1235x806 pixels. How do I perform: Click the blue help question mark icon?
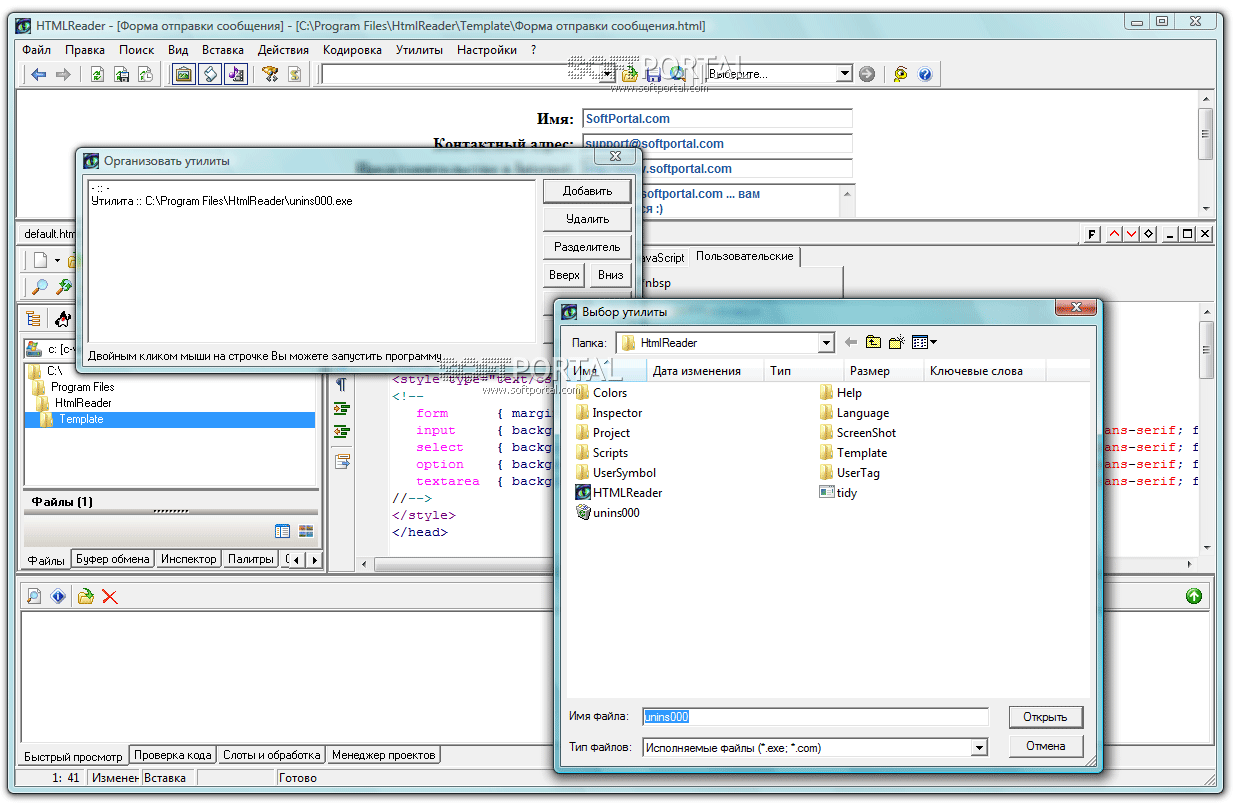click(925, 74)
